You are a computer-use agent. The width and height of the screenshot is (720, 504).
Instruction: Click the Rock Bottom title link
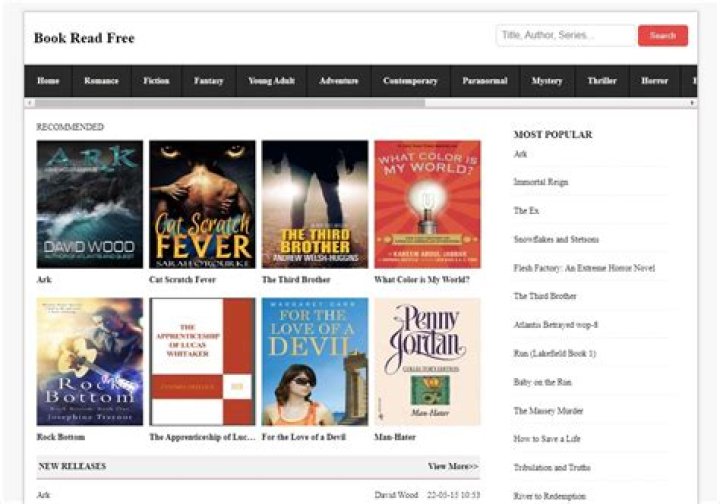pos(61,437)
